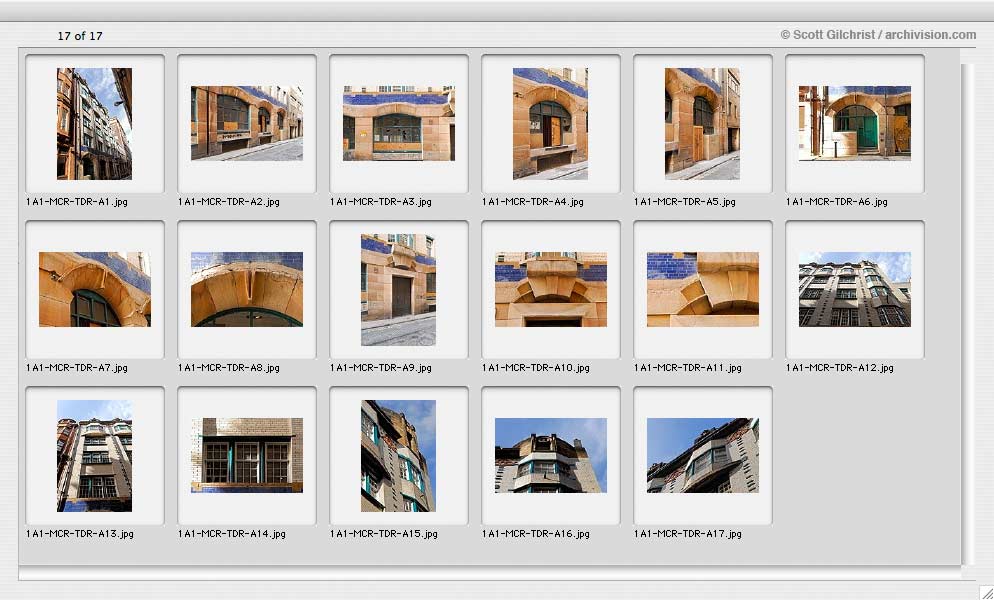Click filename label 1A1-MCR-TDR-A17.jpg

tap(688, 534)
